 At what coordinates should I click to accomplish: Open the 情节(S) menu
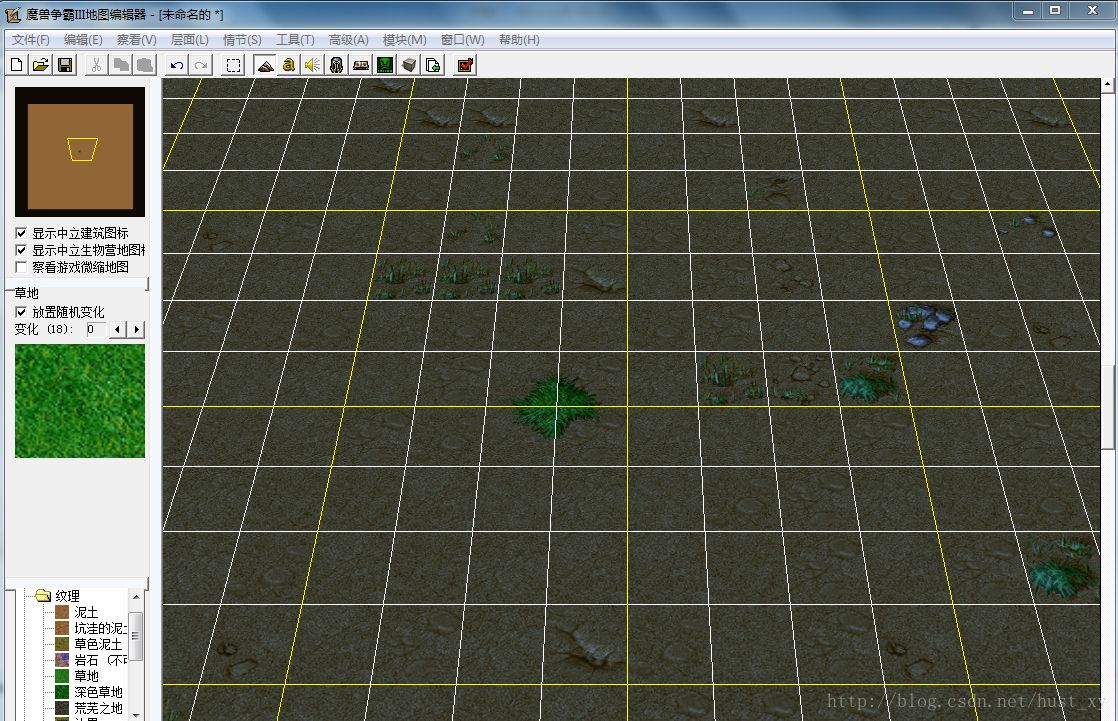click(x=242, y=40)
